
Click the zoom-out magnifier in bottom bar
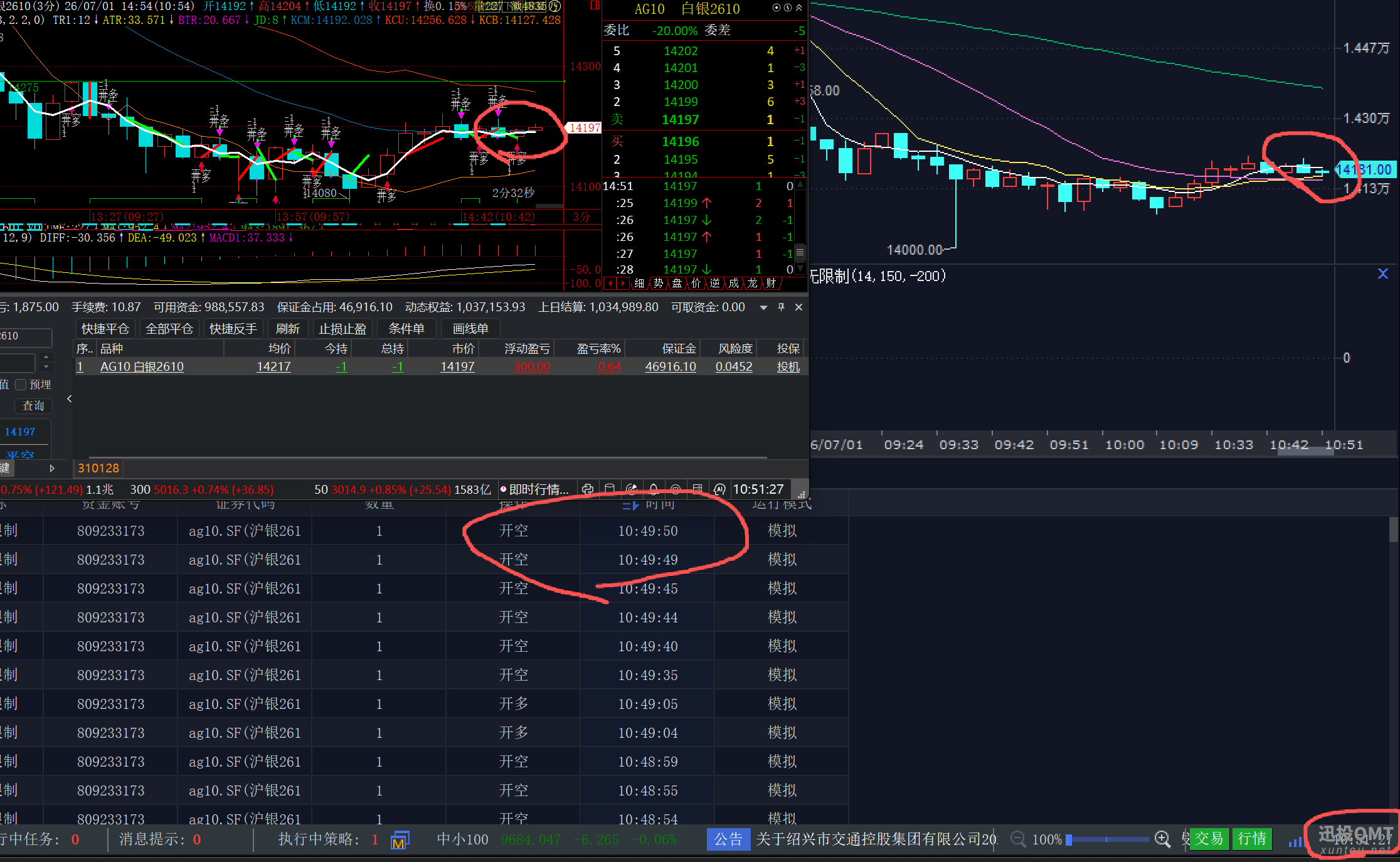(1018, 839)
